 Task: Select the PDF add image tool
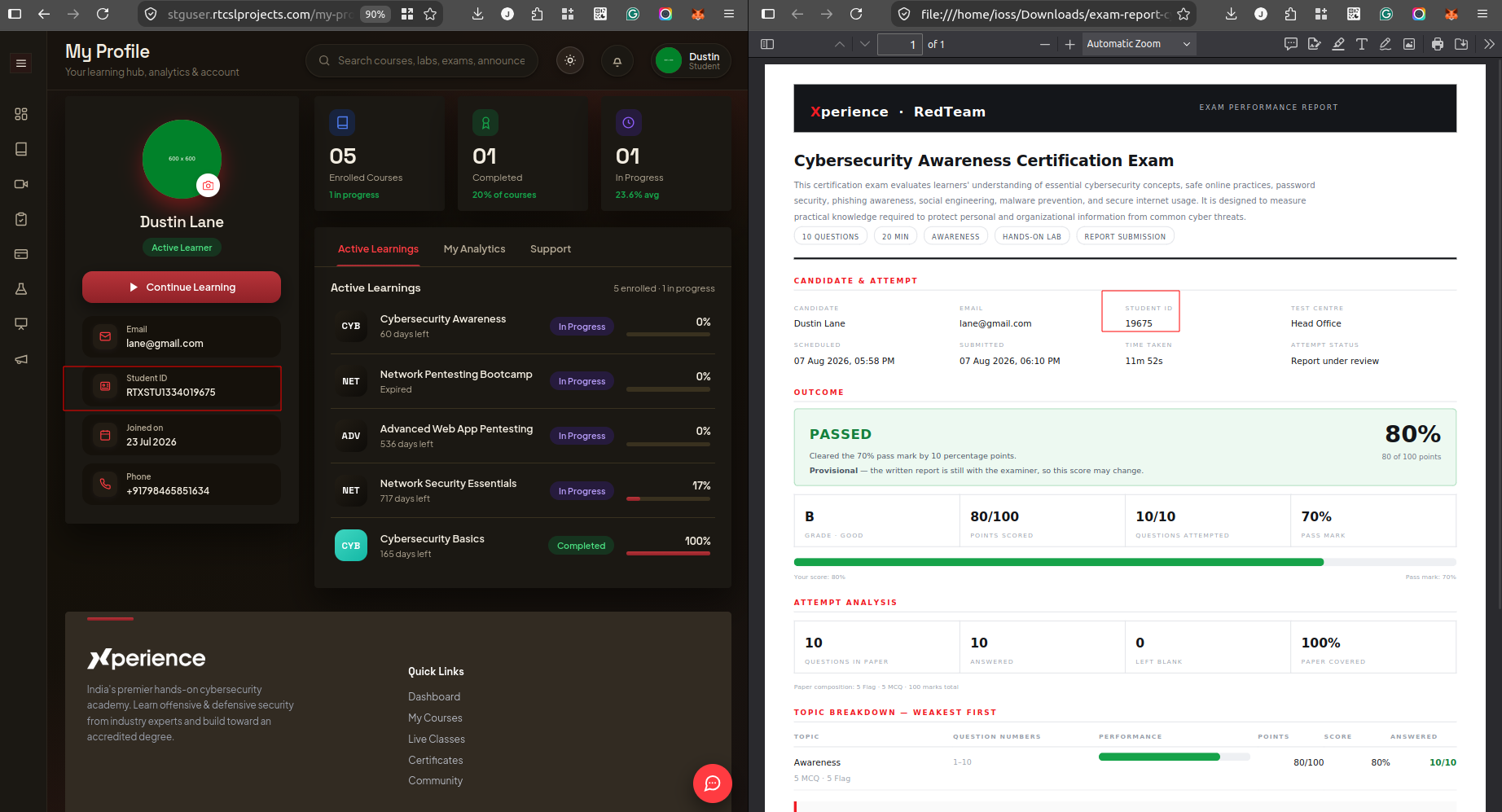tap(1409, 44)
